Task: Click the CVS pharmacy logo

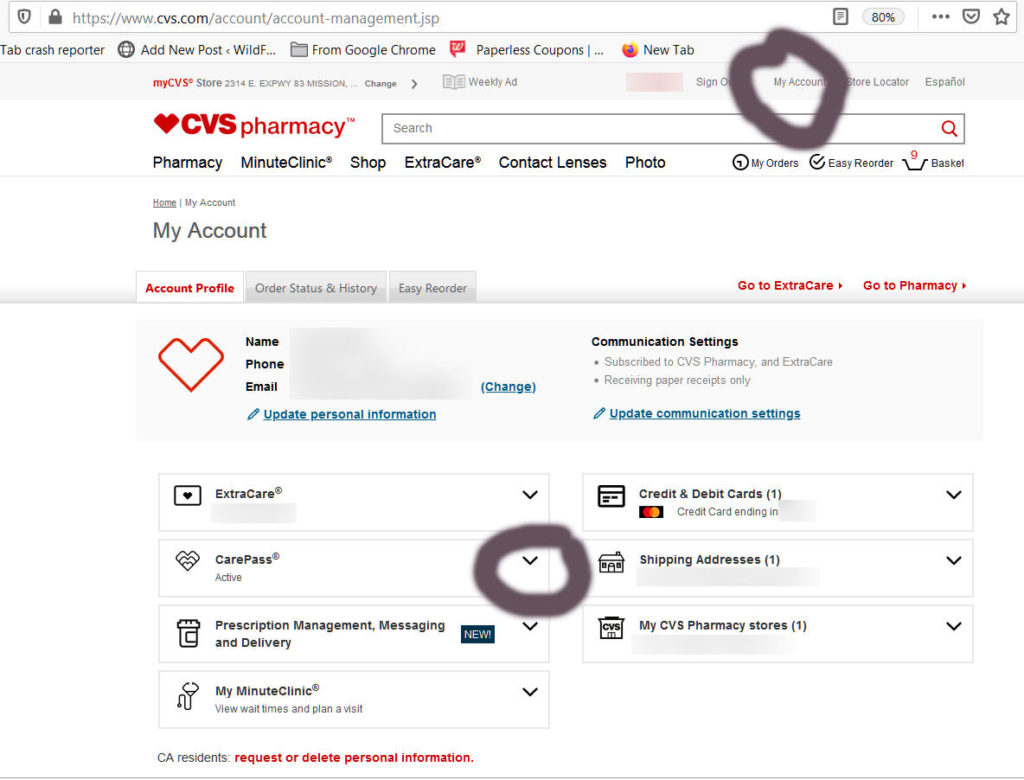Action: point(254,125)
